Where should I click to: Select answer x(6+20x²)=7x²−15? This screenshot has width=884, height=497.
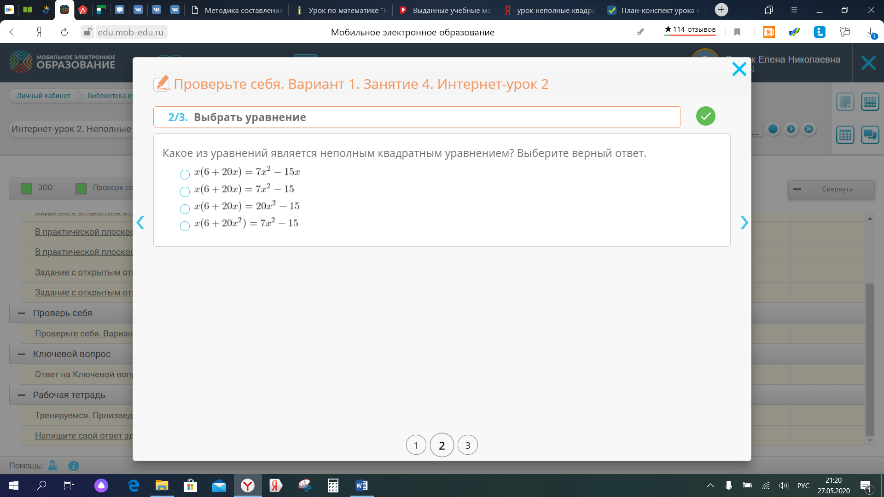tap(185, 226)
